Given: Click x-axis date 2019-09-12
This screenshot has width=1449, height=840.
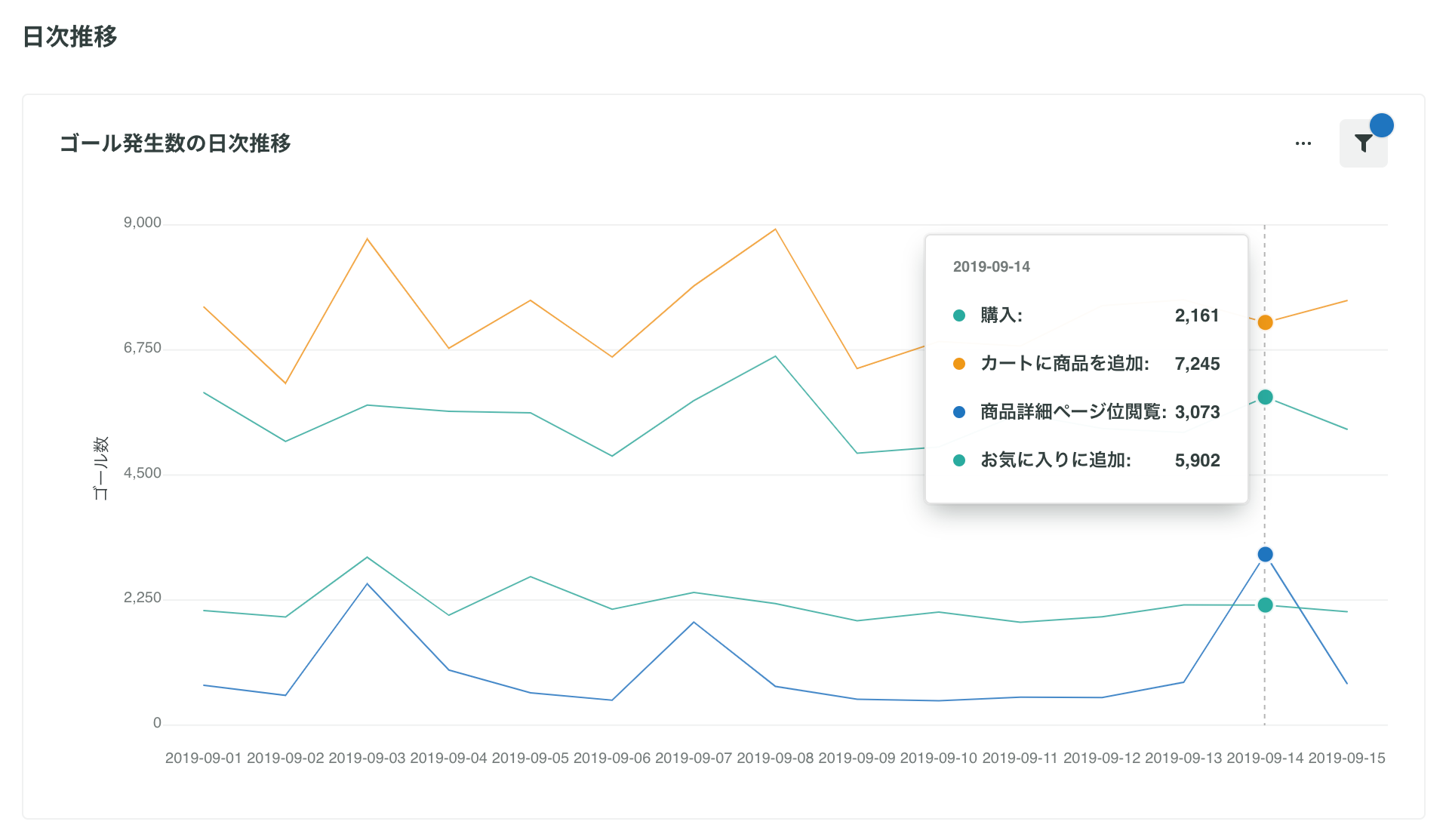Looking at the screenshot, I should pyautogui.click(x=1102, y=758).
